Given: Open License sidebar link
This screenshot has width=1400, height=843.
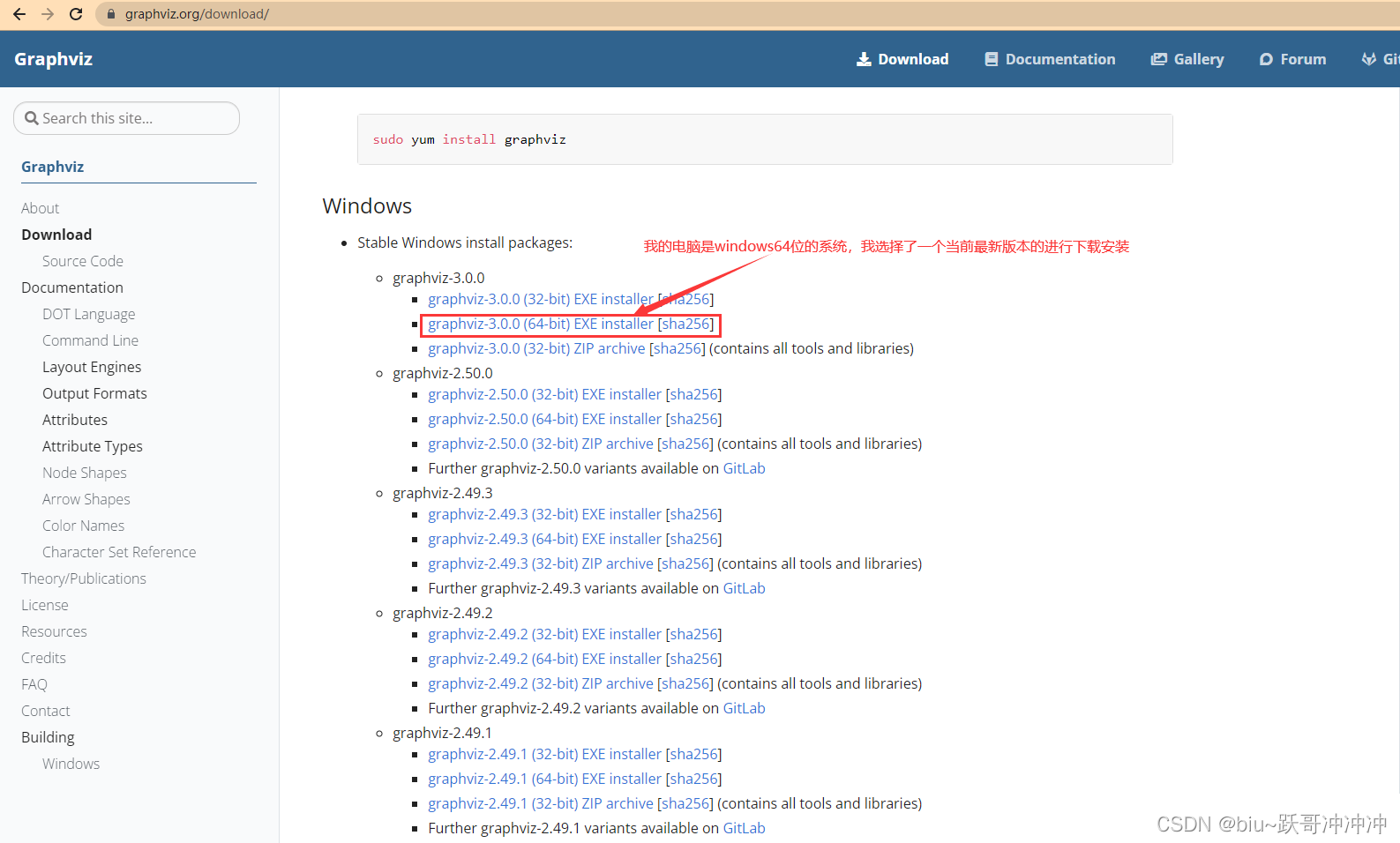Looking at the screenshot, I should pyautogui.click(x=45, y=605).
